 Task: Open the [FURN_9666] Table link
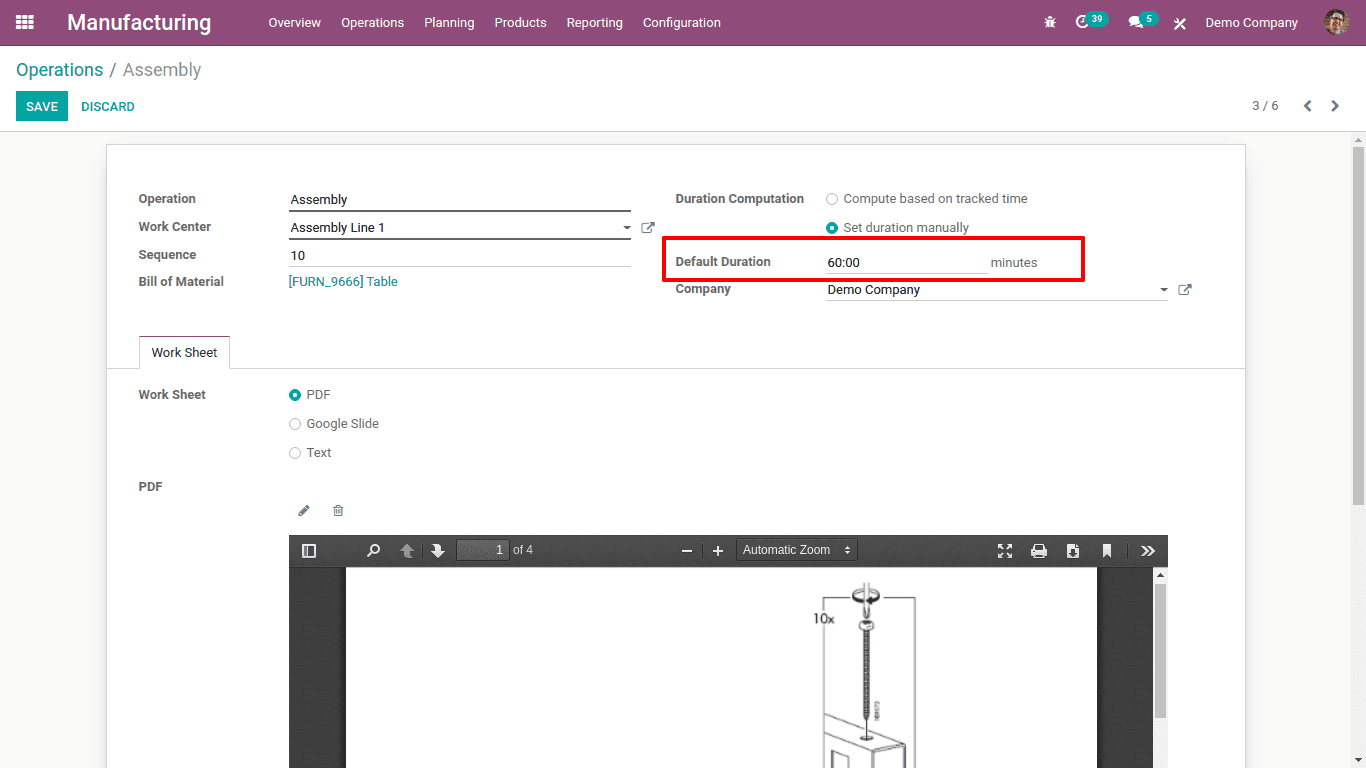(343, 282)
